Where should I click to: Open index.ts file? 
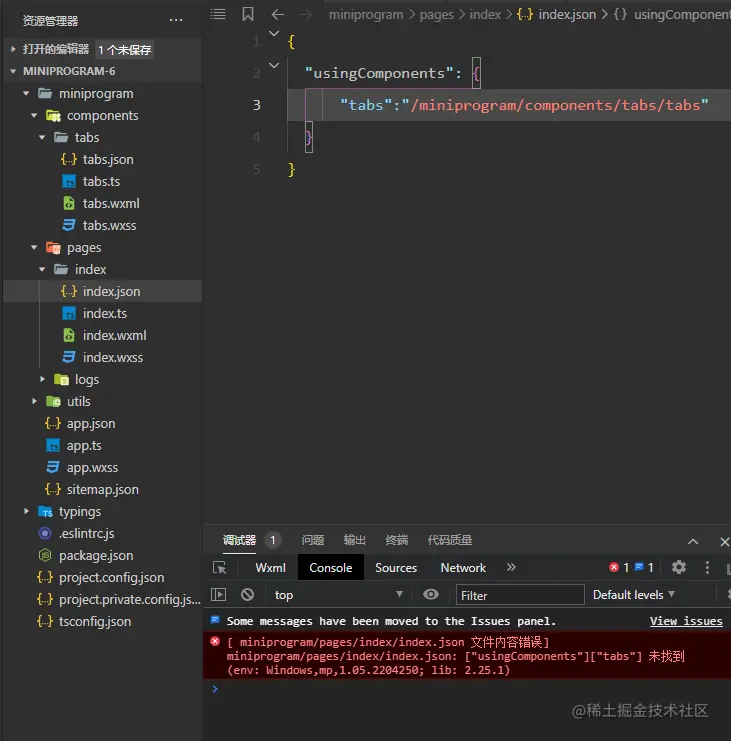(x=105, y=313)
